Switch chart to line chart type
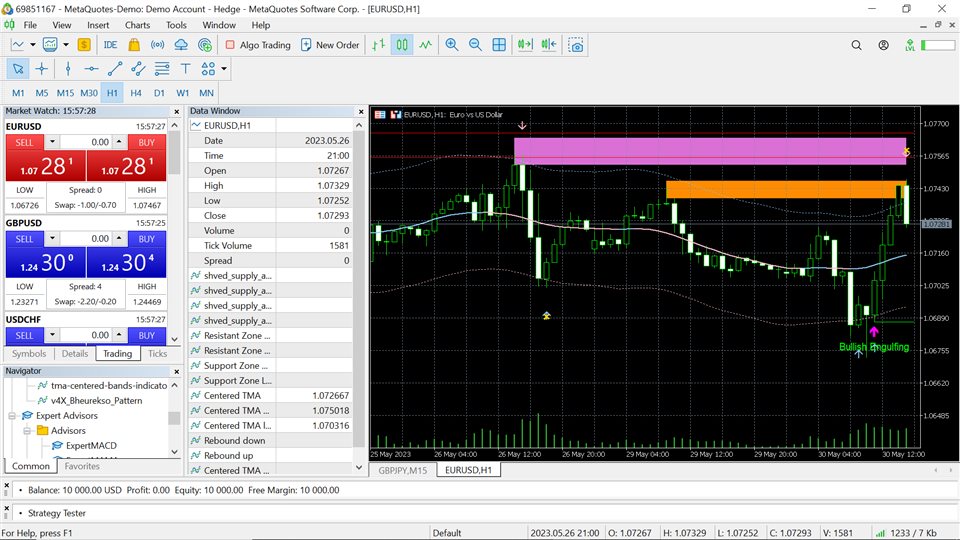This screenshot has width=960, height=540. [x=426, y=45]
